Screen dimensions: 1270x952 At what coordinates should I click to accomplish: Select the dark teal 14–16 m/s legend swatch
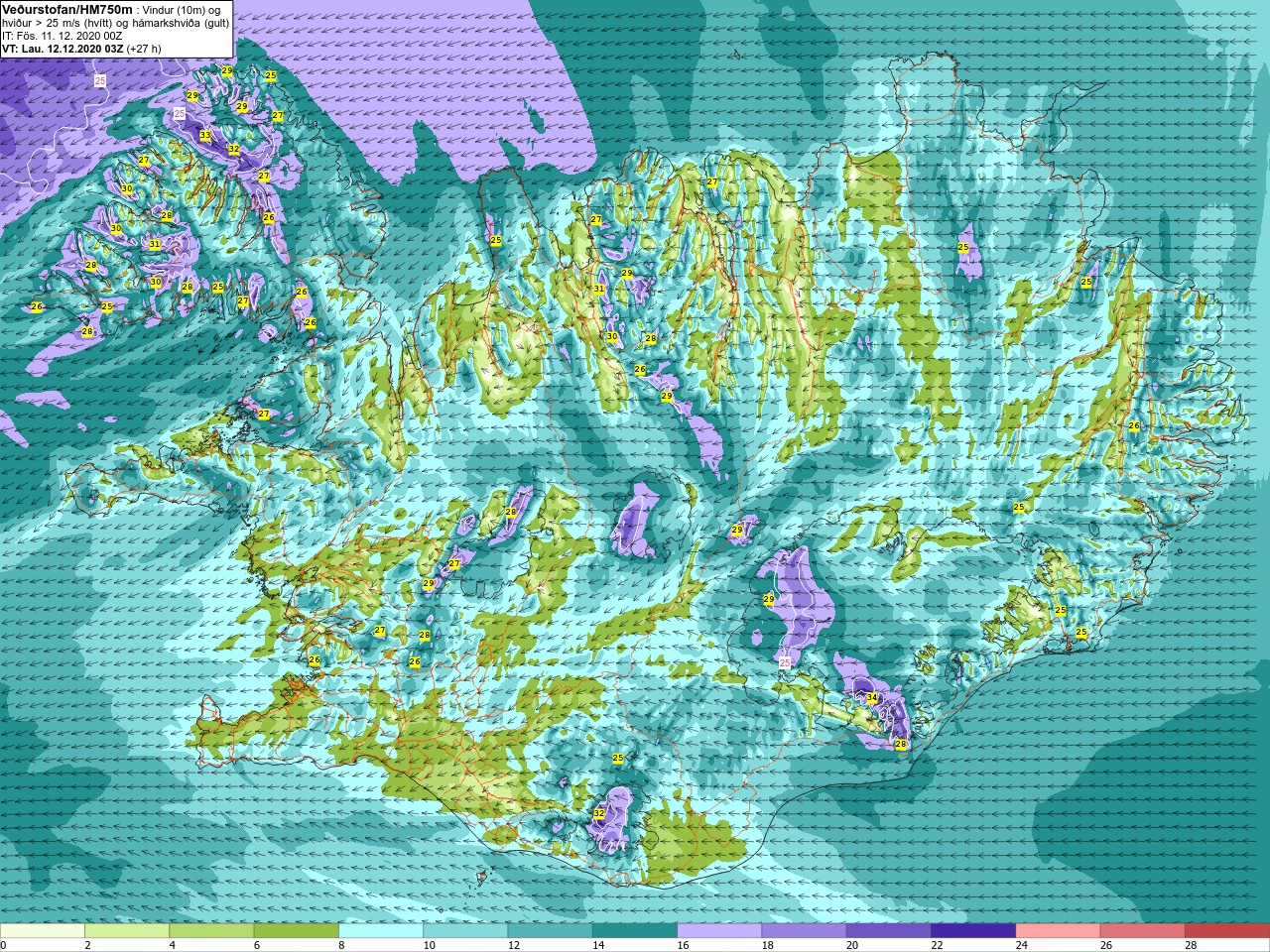point(635,931)
